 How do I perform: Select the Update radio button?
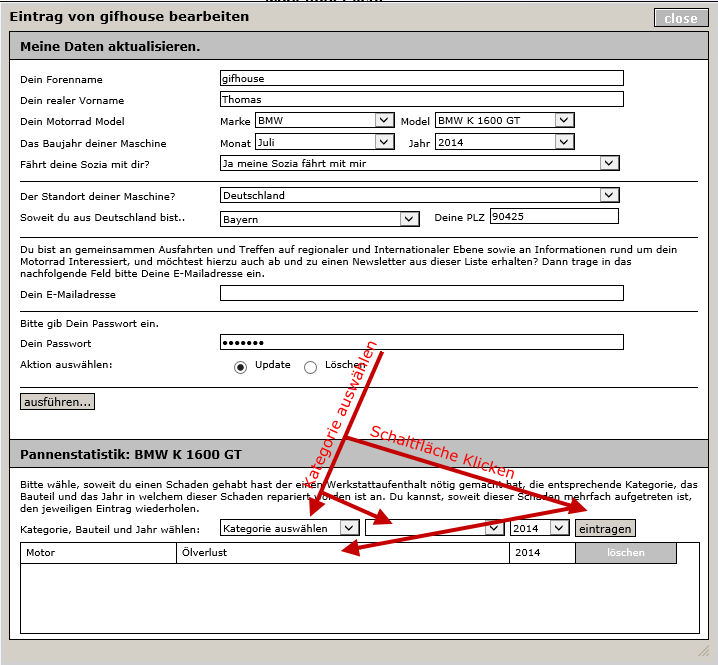(240, 367)
